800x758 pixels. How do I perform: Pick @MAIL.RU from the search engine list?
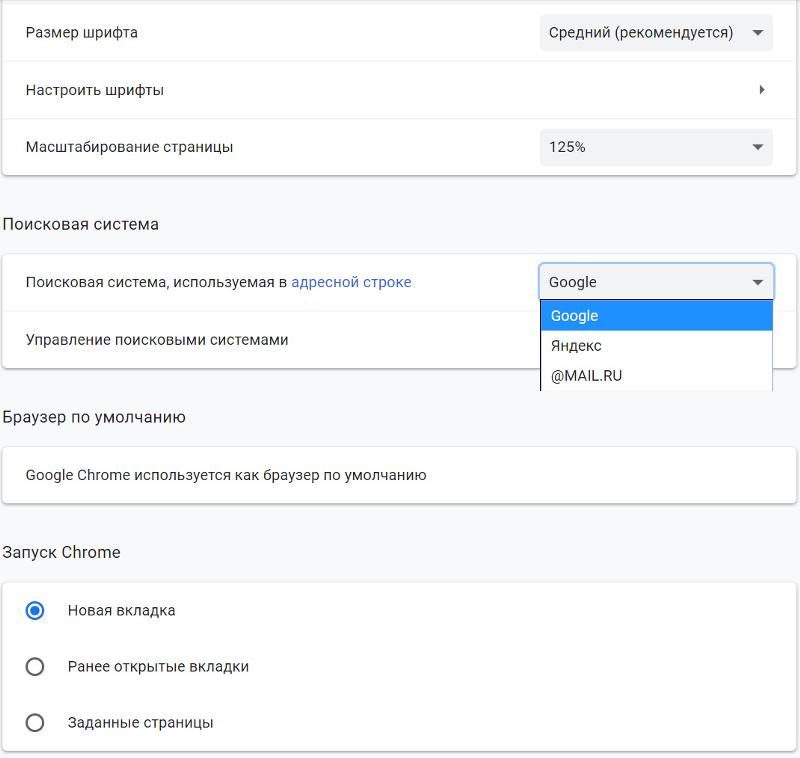tap(656, 376)
